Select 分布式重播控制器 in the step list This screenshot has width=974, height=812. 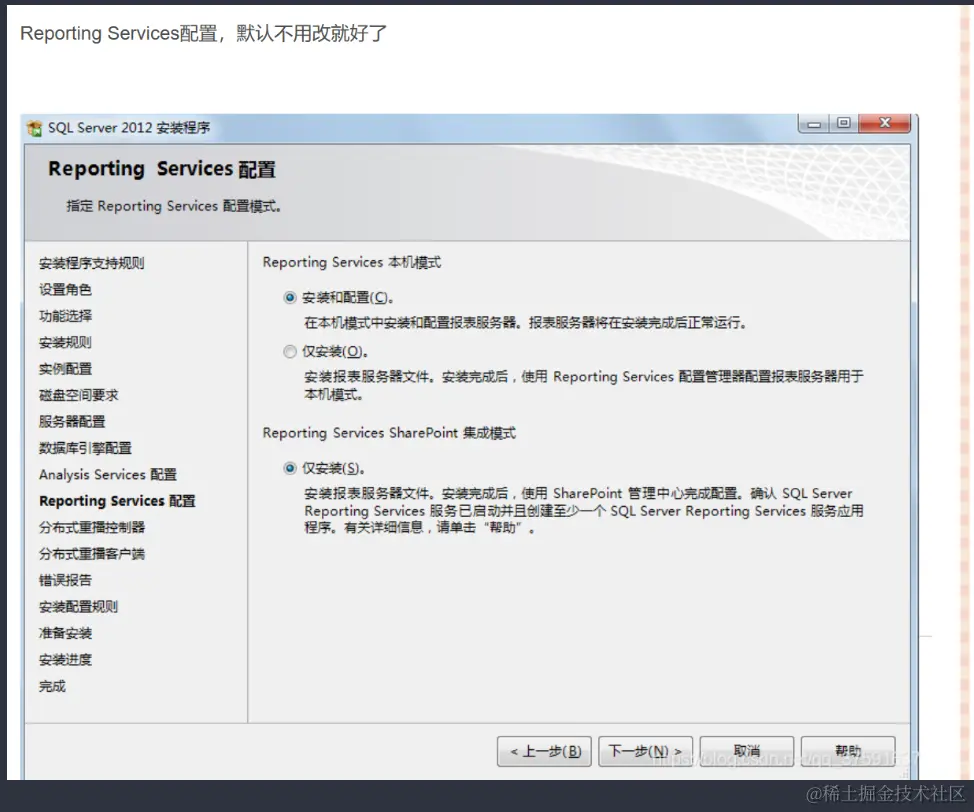click(x=92, y=527)
